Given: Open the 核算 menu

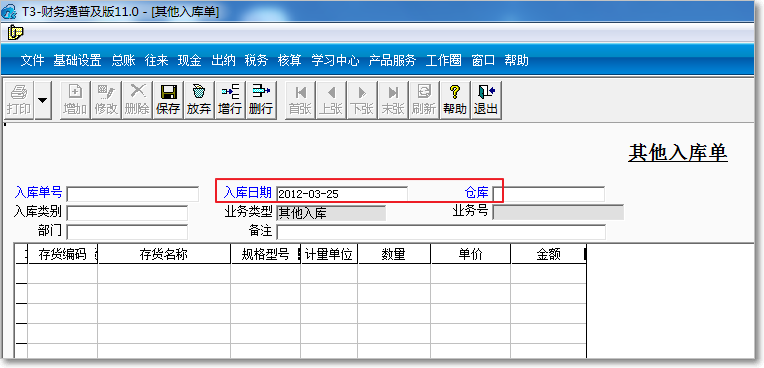Looking at the screenshot, I should [289, 60].
